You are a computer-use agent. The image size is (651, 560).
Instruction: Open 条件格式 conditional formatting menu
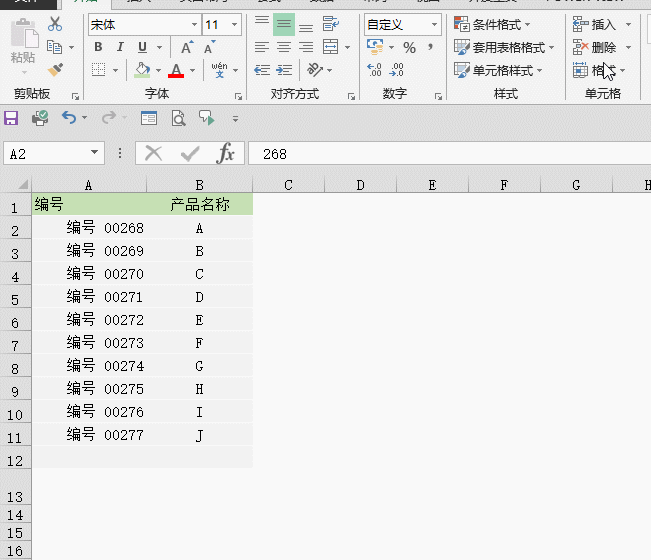pyautogui.click(x=492, y=24)
